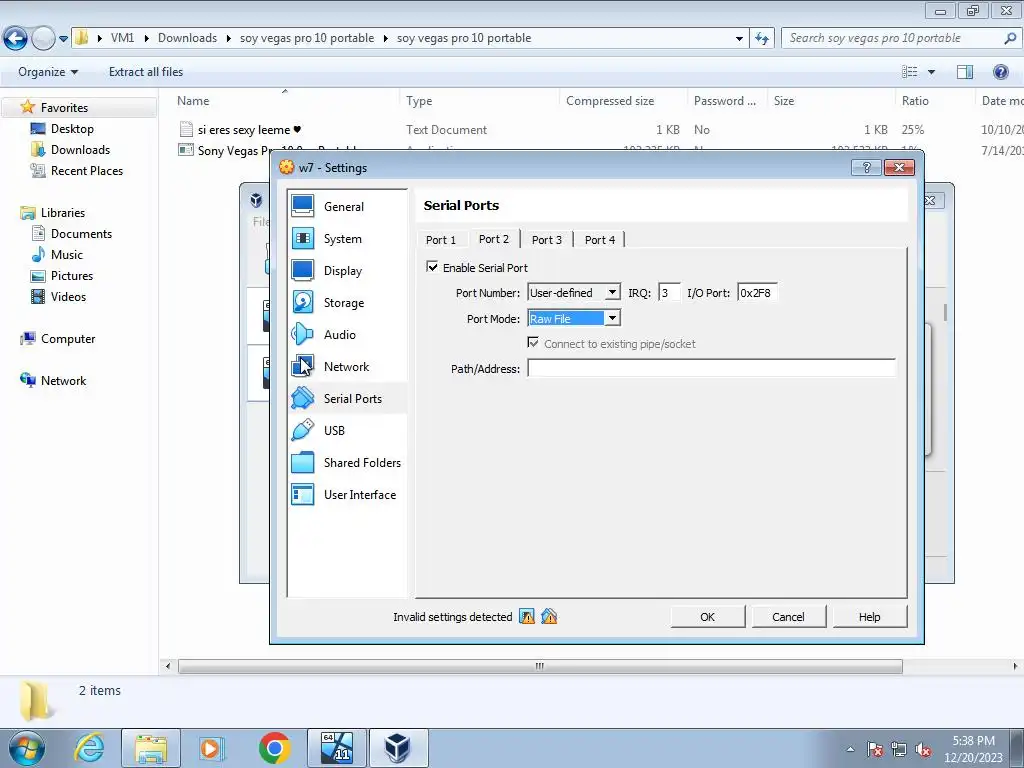Select Desktop under Favorites
The image size is (1024, 768).
(x=72, y=129)
